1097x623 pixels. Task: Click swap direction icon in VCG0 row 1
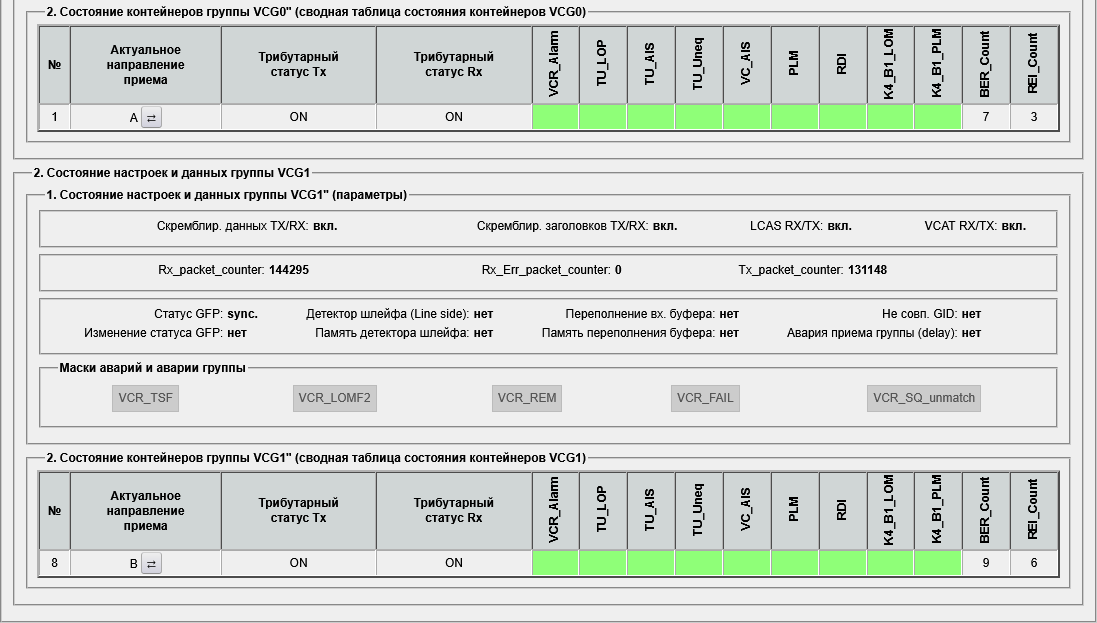coord(151,117)
